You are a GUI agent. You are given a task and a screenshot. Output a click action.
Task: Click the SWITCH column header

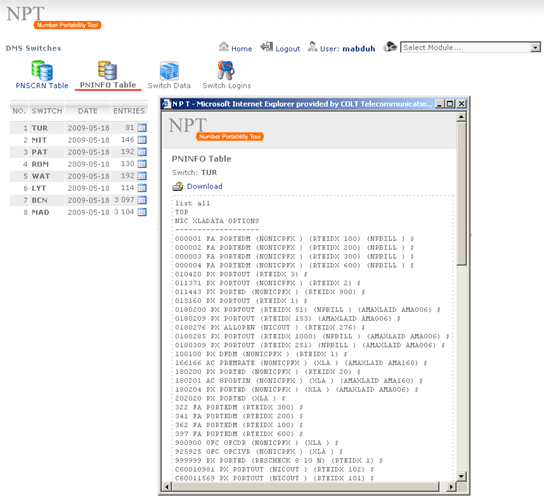[x=47, y=111]
